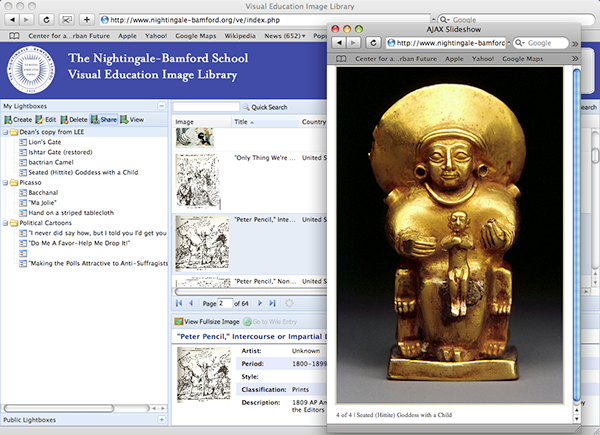Click the View lightbox button
600x435 pixels.
coord(132,120)
